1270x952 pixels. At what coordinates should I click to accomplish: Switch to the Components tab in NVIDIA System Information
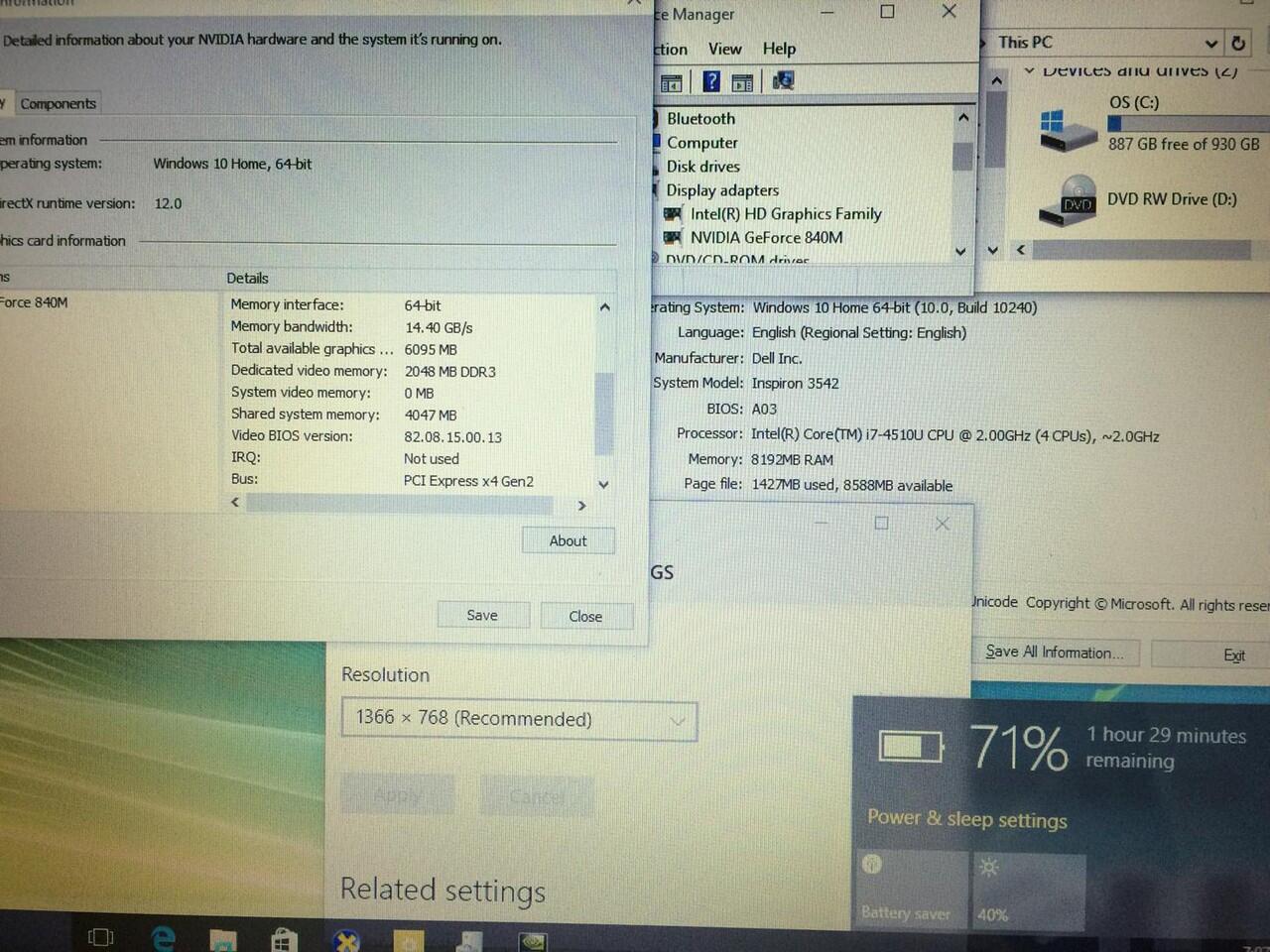58,103
